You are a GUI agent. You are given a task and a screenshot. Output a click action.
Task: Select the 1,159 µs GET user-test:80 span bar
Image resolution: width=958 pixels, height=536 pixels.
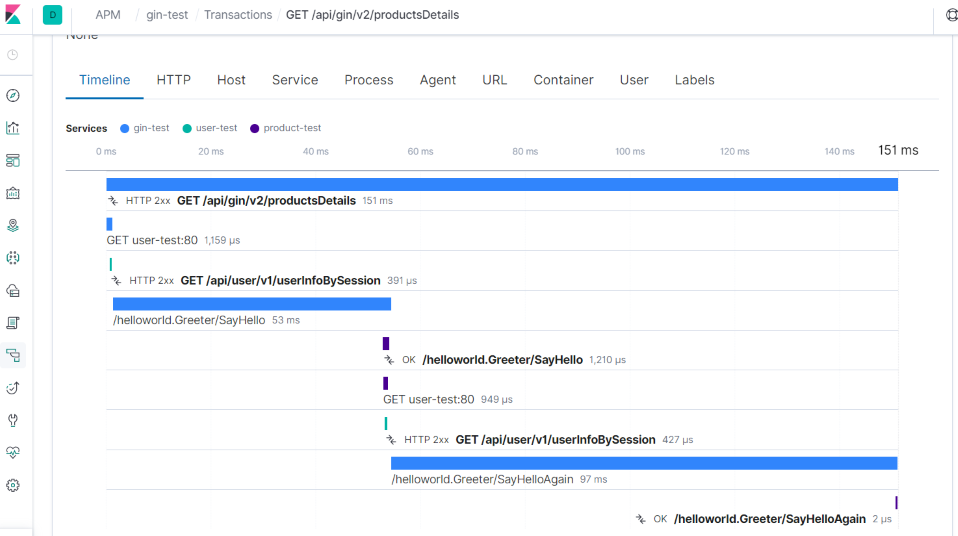[109, 224]
